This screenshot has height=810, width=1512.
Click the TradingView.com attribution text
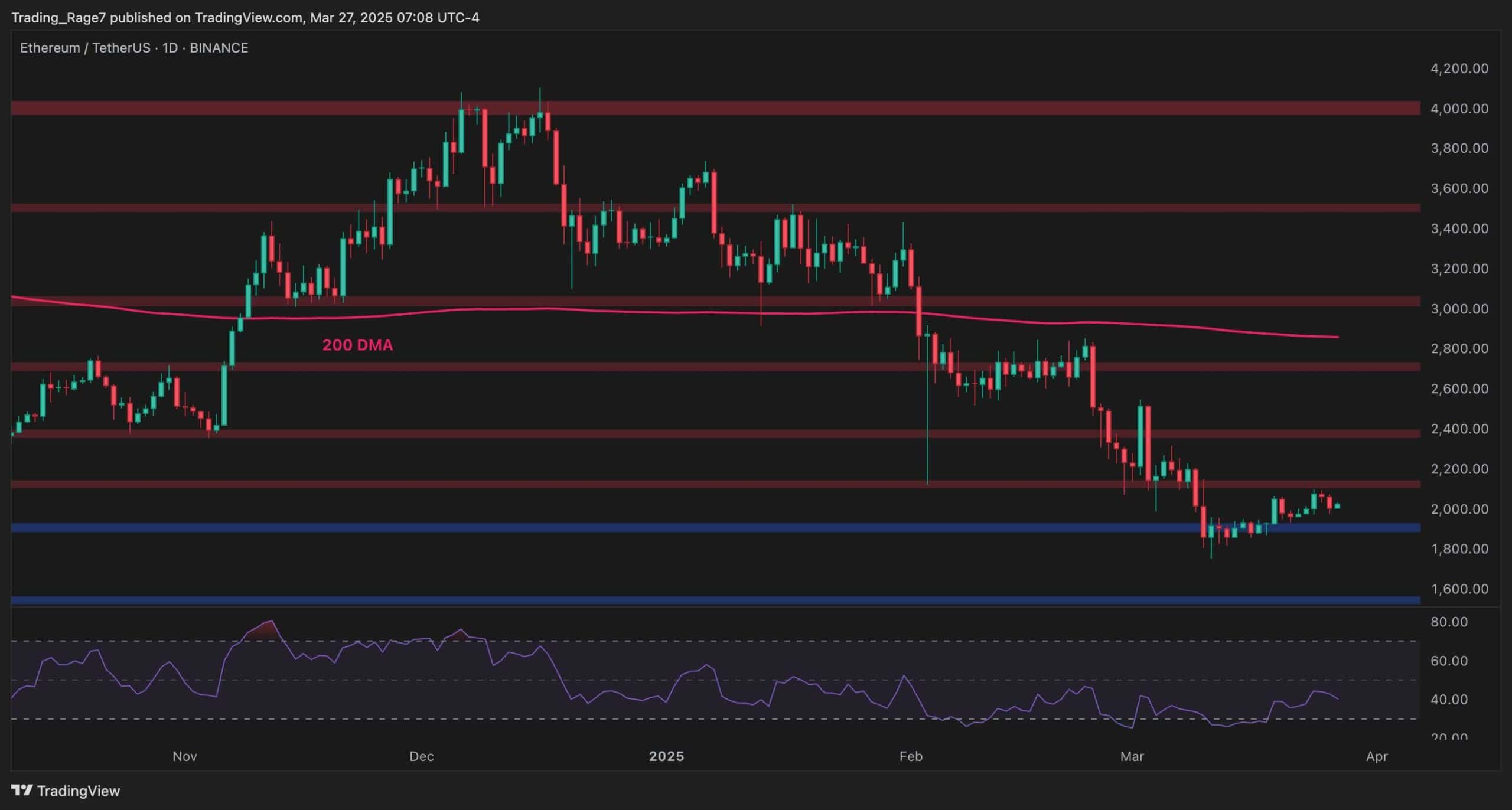(x=246, y=17)
